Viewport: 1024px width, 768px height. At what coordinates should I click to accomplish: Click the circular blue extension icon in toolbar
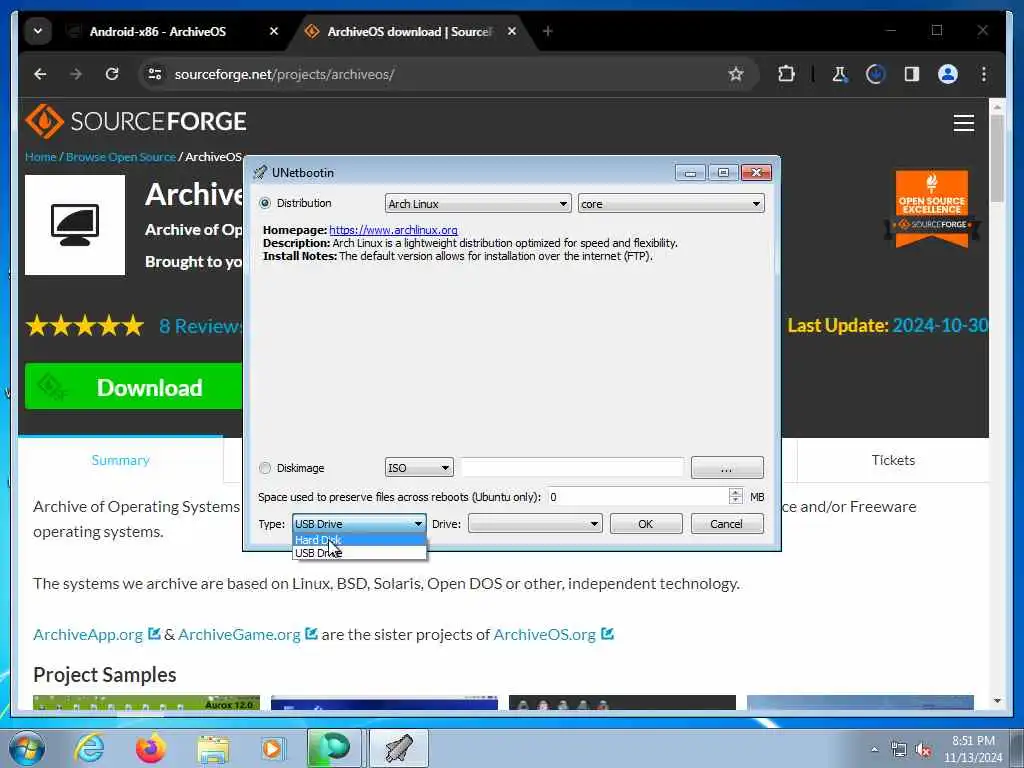pyautogui.click(x=876, y=74)
